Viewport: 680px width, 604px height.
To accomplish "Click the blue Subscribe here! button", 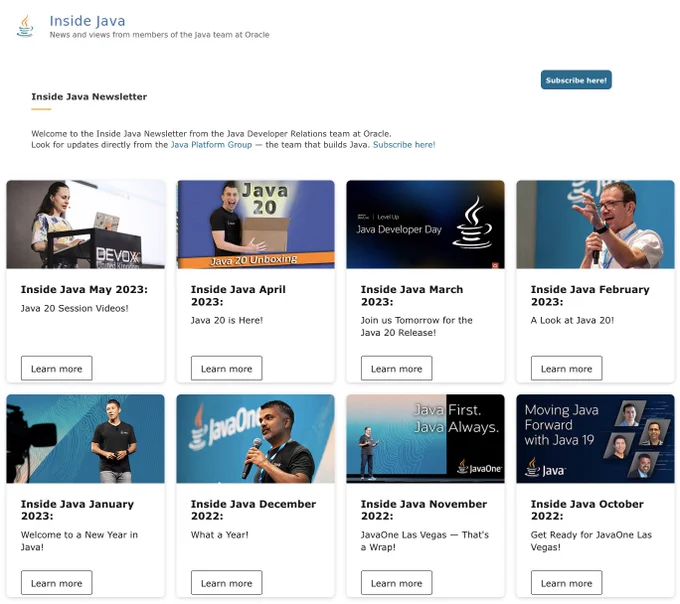I will pos(576,80).
